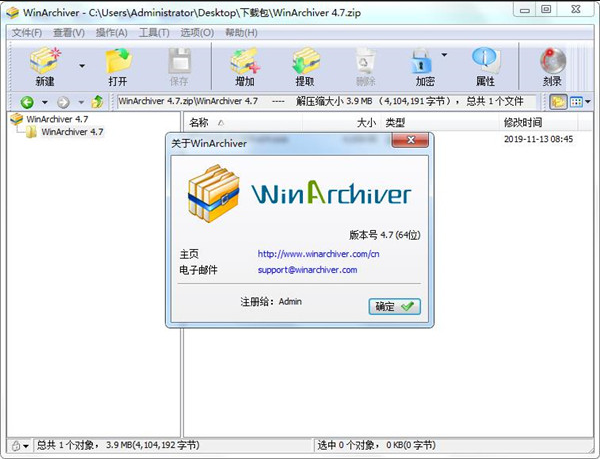600x459 pixels.
Task: Open the 文件(F) menu
Action: click(x=27, y=33)
